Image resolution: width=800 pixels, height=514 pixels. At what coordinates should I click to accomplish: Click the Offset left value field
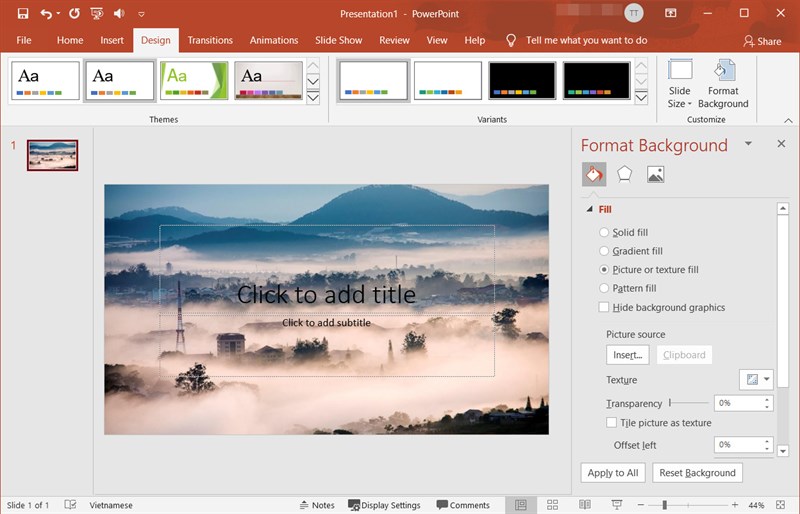click(738, 445)
